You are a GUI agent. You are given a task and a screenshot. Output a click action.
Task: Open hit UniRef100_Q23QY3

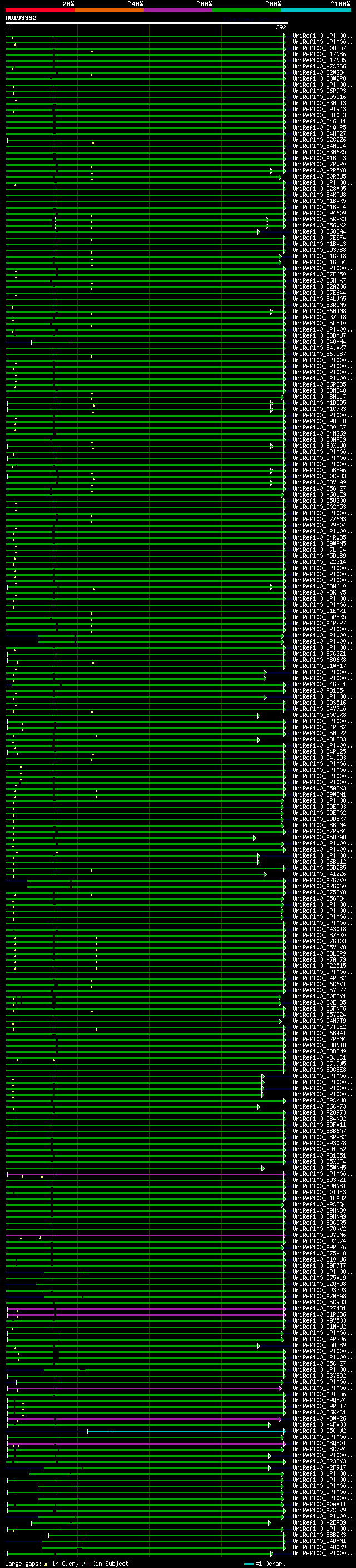[x=319, y=1461]
